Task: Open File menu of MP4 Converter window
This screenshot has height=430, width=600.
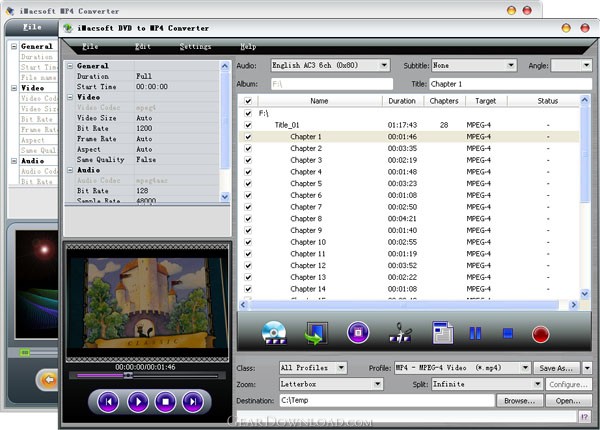Action: point(32,27)
